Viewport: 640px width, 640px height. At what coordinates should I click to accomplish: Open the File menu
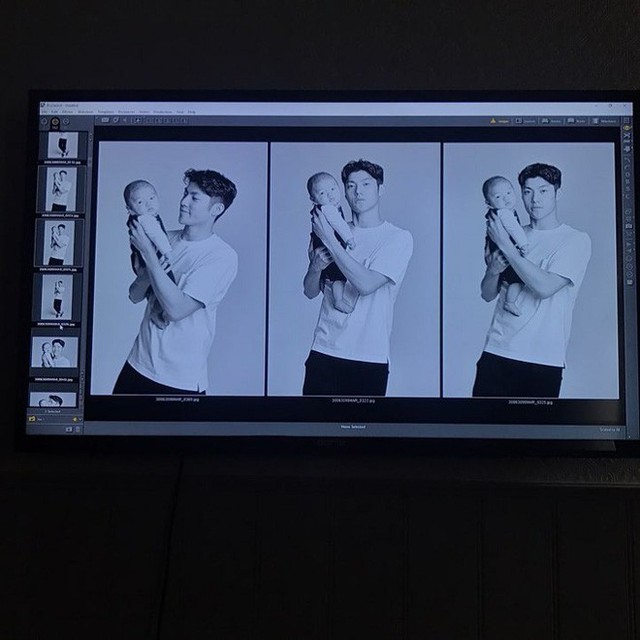pos(44,111)
